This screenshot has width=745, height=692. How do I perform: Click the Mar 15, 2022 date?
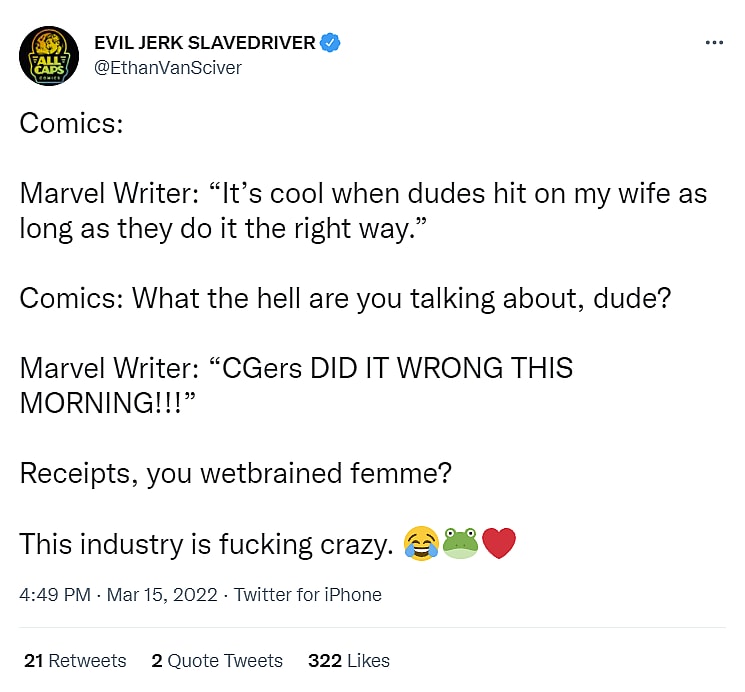click(162, 594)
